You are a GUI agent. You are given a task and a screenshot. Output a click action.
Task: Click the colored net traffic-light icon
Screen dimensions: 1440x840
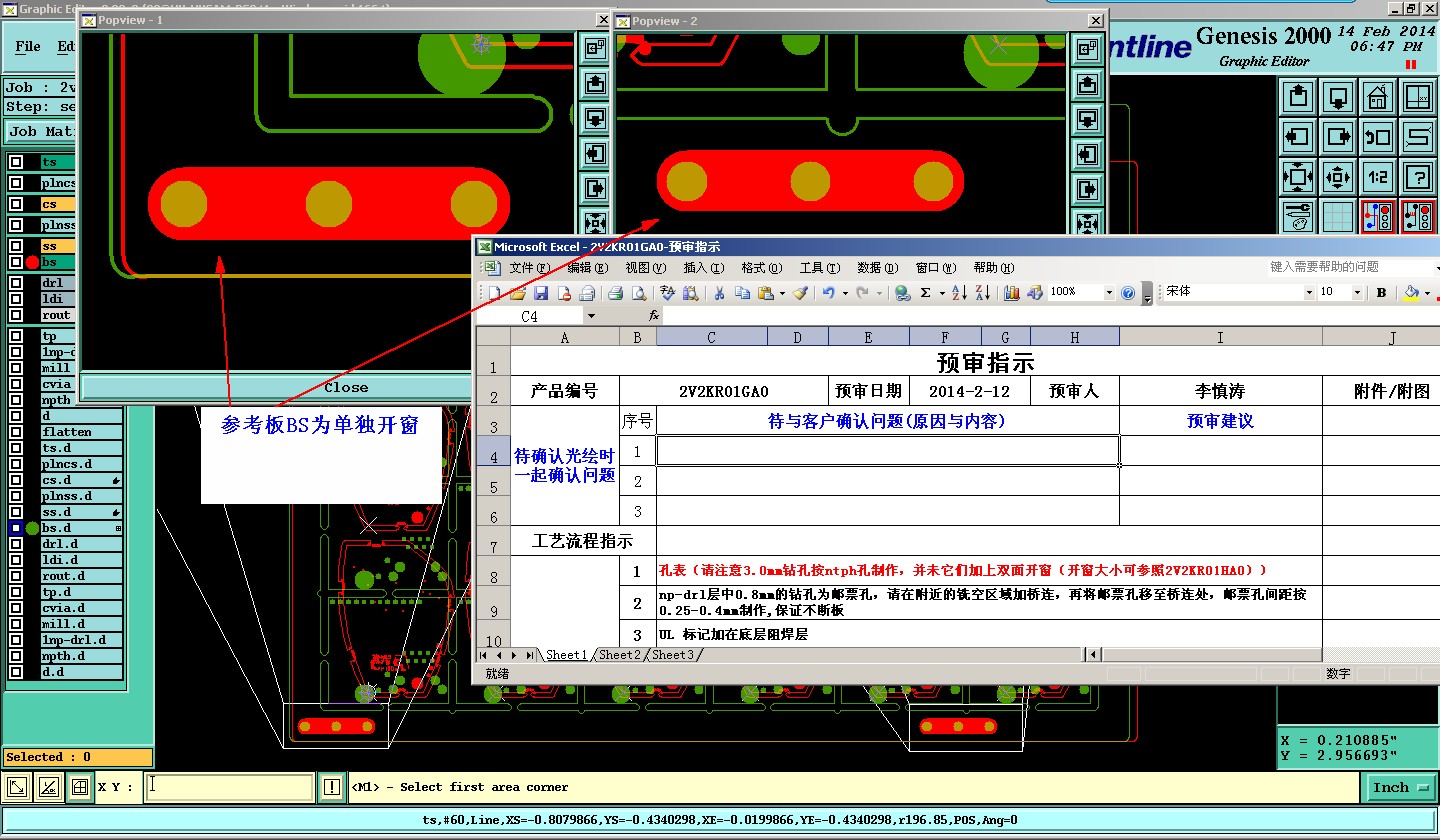pyautogui.click(x=1378, y=216)
